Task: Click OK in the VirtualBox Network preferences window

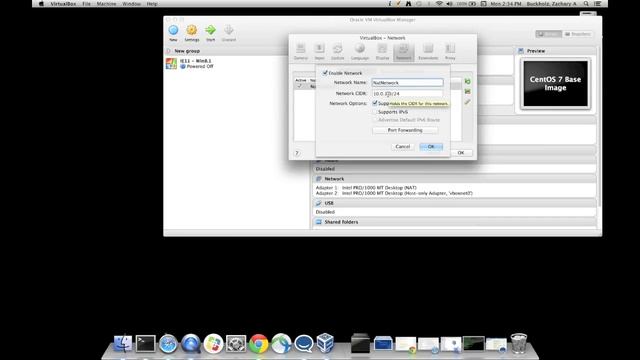Action: [x=461, y=153]
